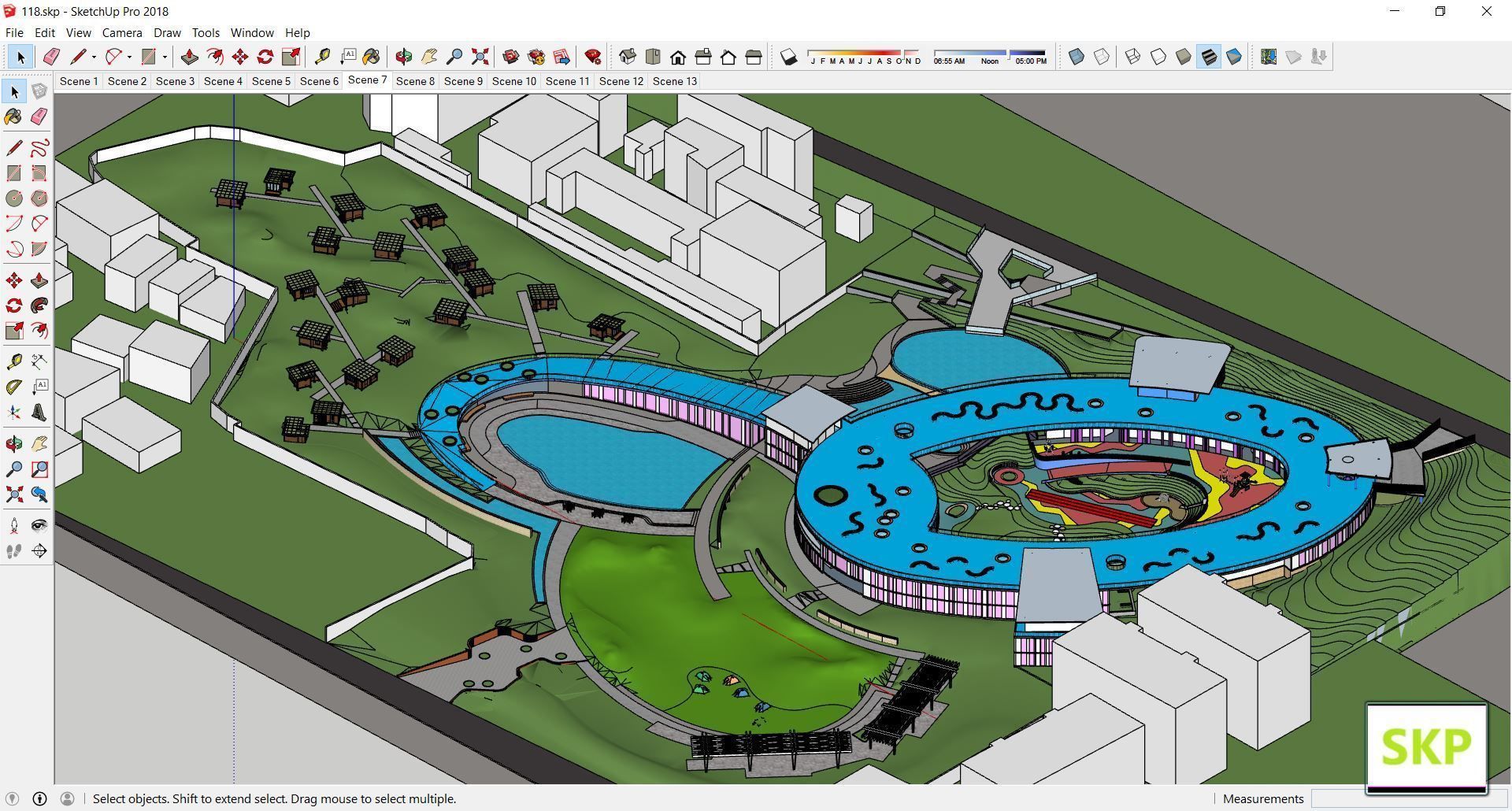The image size is (1512, 811).
Task: Open the Extension Manager ruby icon
Action: click(x=593, y=57)
